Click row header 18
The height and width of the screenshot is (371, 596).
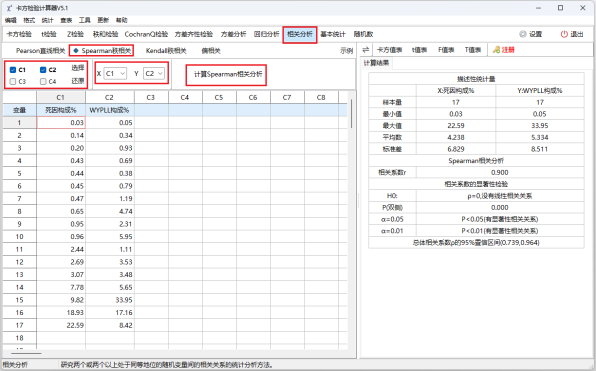click(19, 338)
